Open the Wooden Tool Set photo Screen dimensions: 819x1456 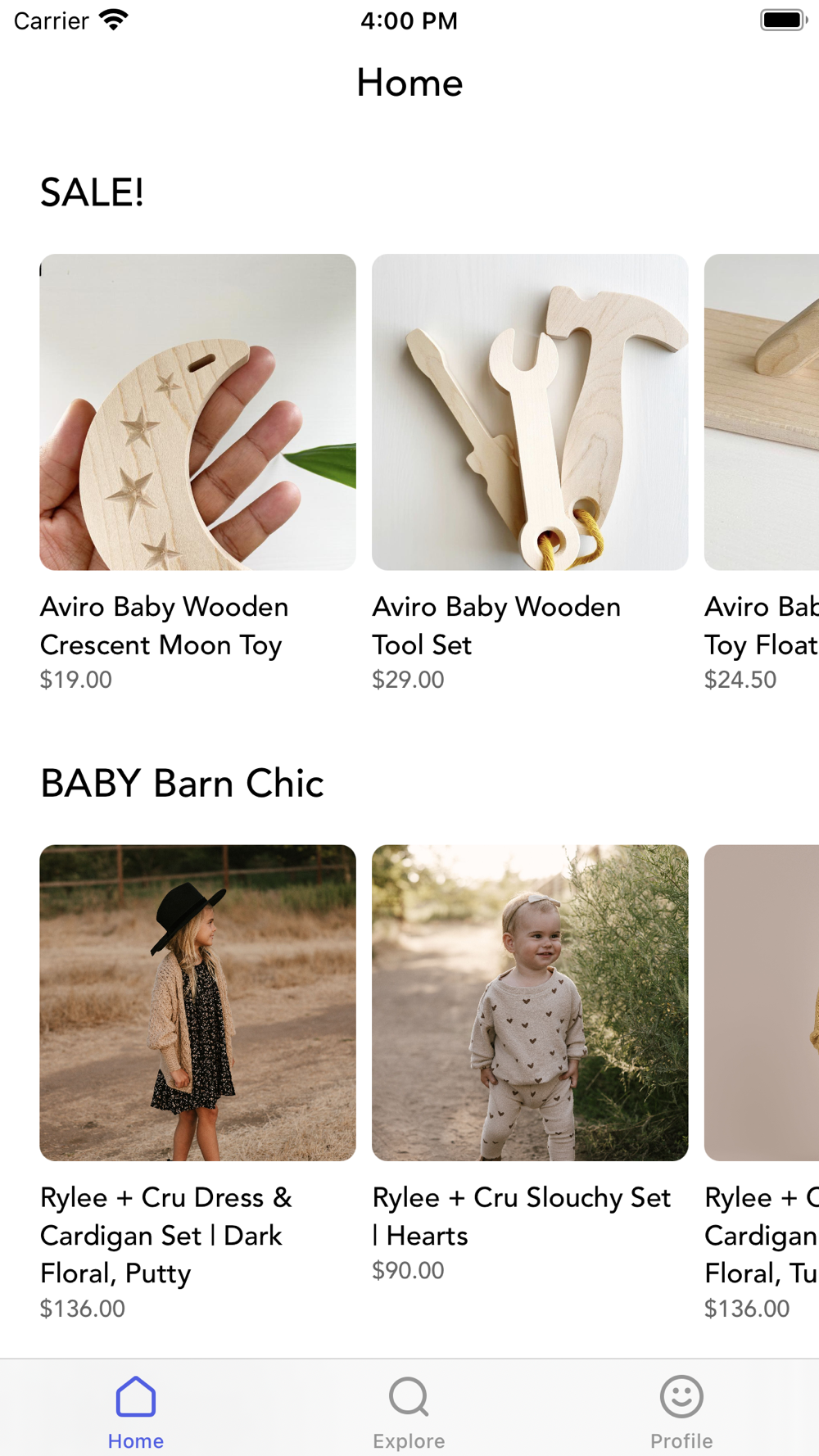click(530, 412)
